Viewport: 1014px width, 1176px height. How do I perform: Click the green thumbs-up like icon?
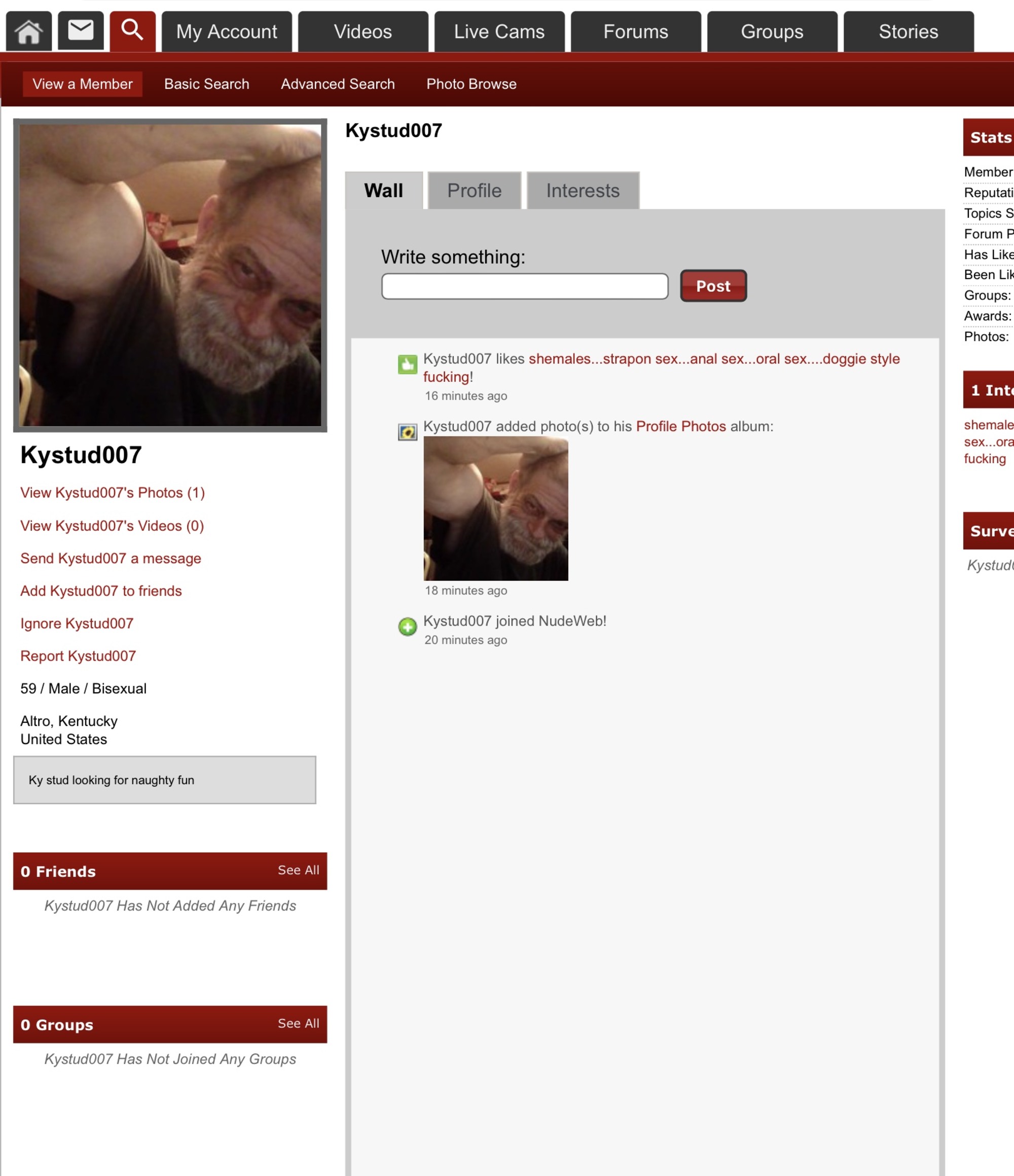coord(407,364)
